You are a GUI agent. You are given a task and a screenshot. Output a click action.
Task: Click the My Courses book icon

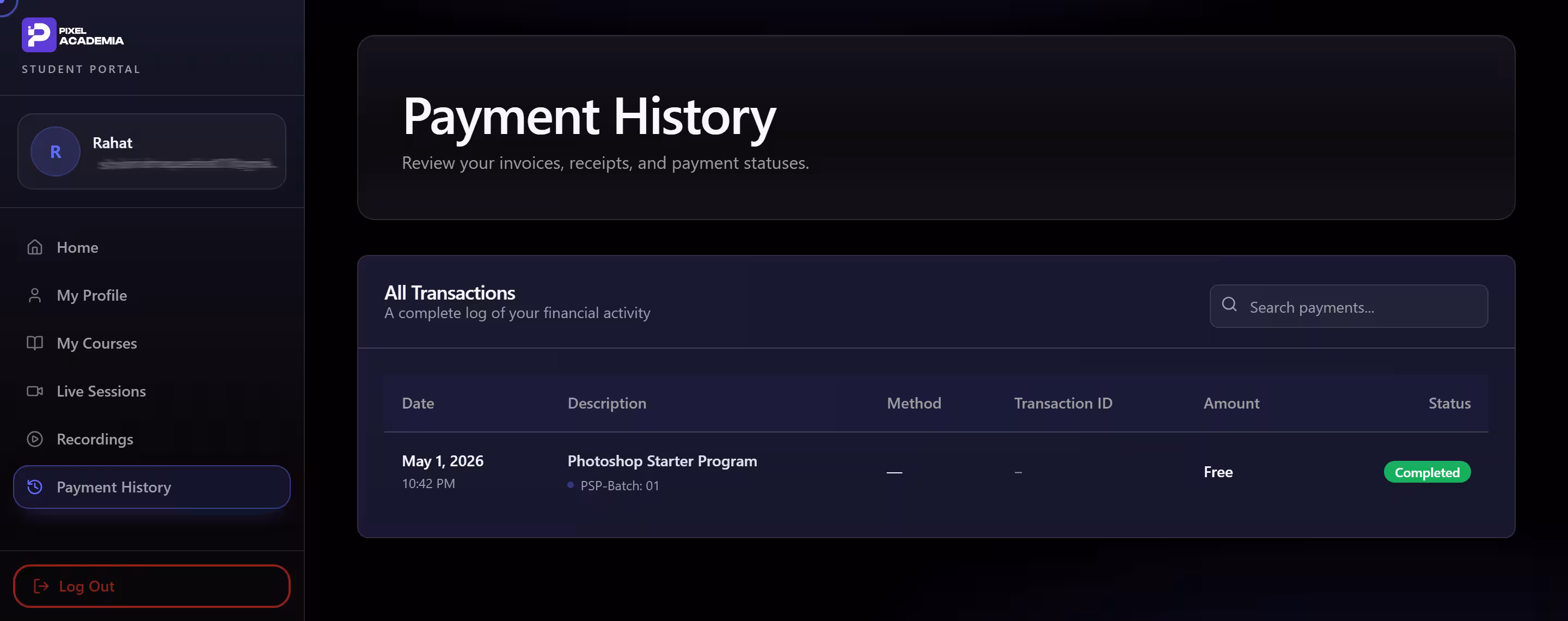click(35, 343)
